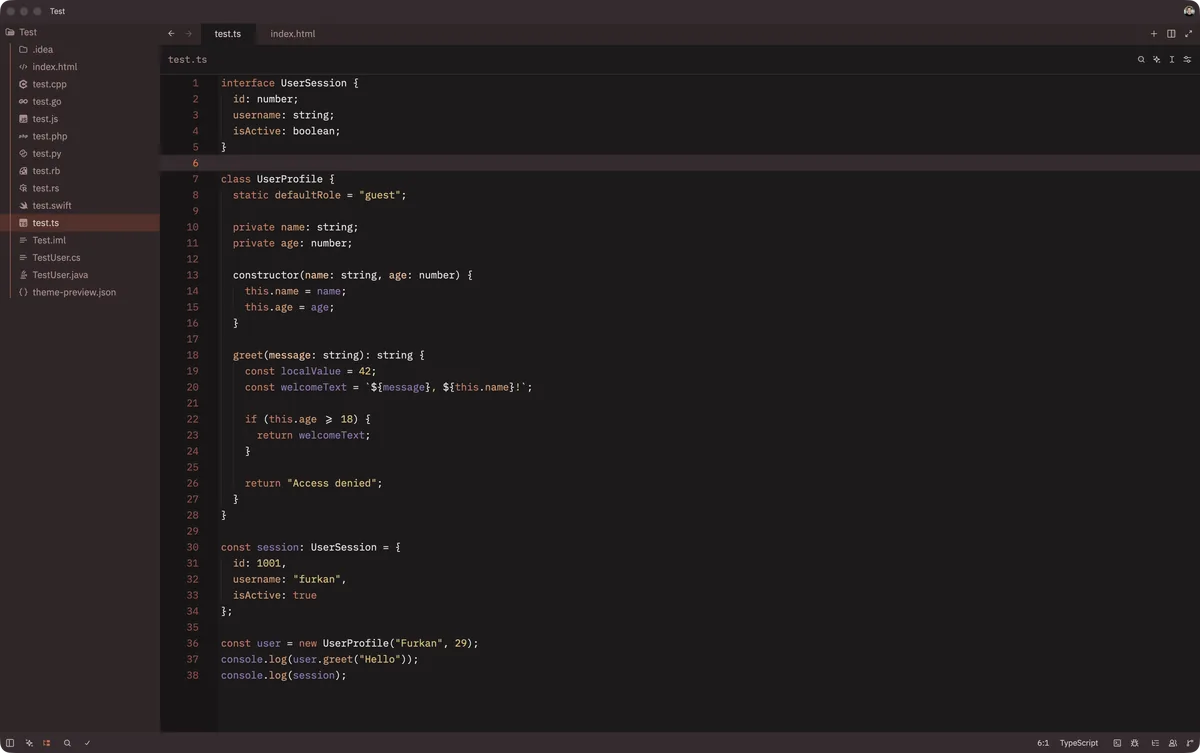Zoom the pane with the expand arrows icon
Viewport: 1200px width, 753px height.
tap(1189, 34)
